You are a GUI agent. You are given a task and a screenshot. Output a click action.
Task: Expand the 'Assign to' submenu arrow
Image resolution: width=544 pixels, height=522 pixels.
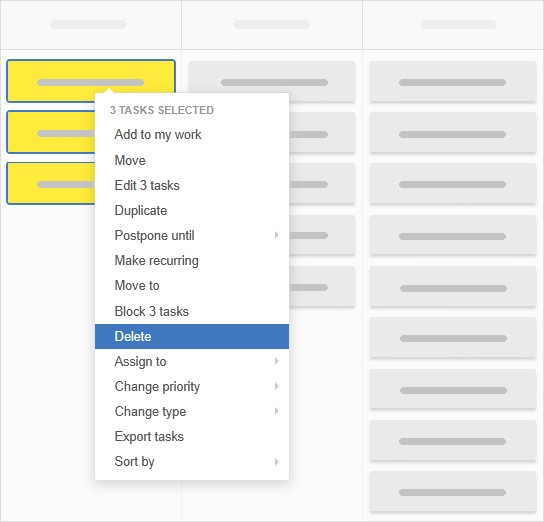click(x=277, y=361)
